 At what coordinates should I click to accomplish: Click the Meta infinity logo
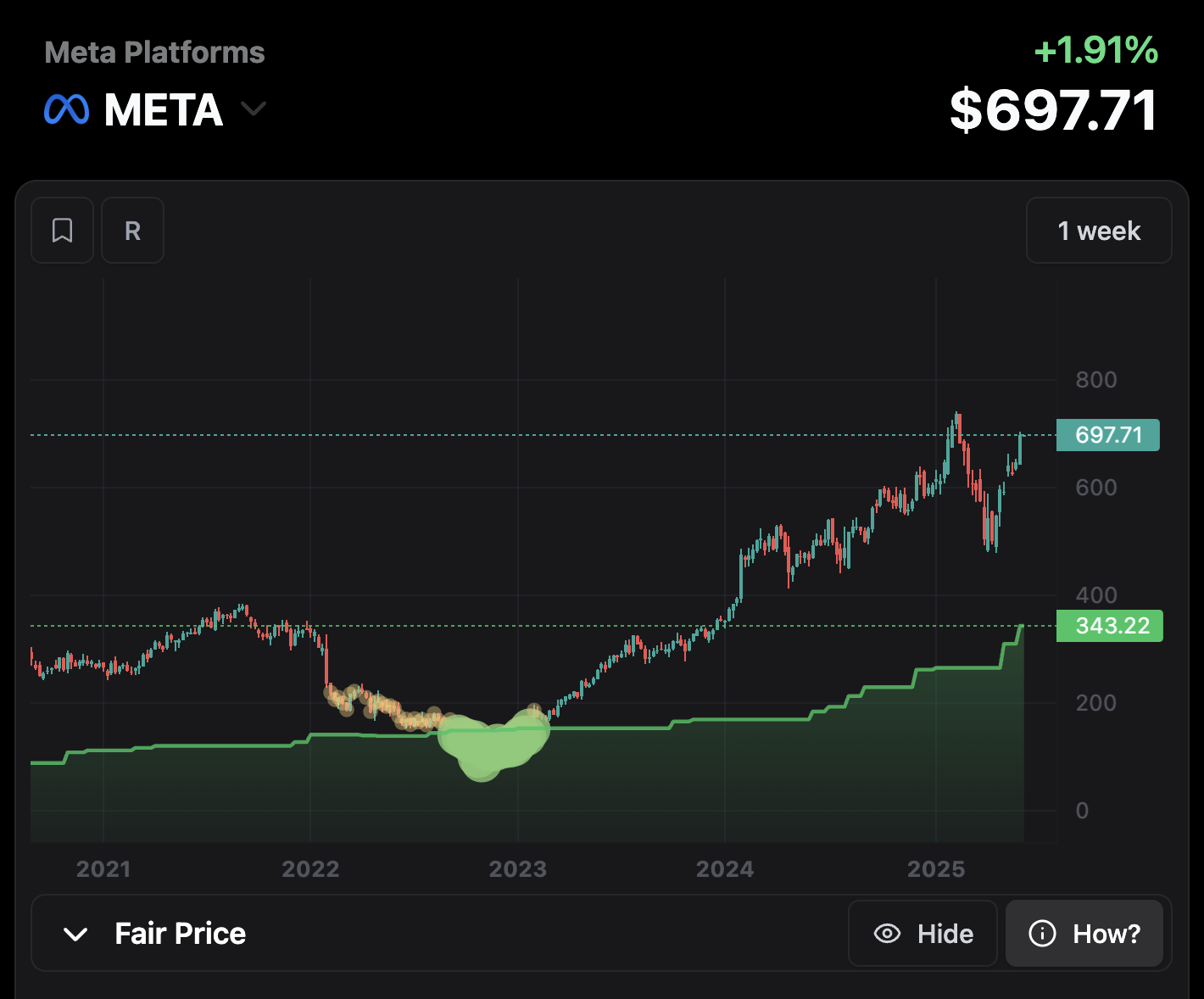tap(69, 109)
